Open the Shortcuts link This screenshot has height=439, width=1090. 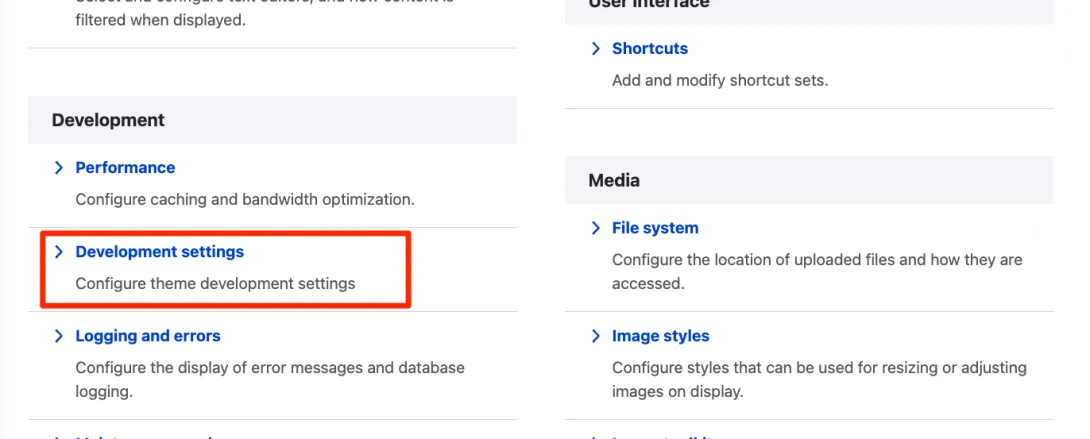[650, 49]
